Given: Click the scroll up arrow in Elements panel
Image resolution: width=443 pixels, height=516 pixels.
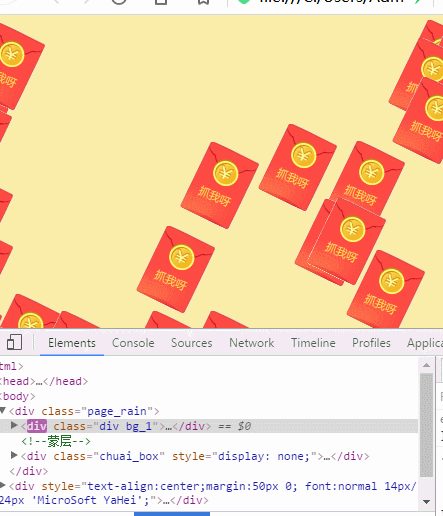Looking at the screenshot, I should (426, 365).
